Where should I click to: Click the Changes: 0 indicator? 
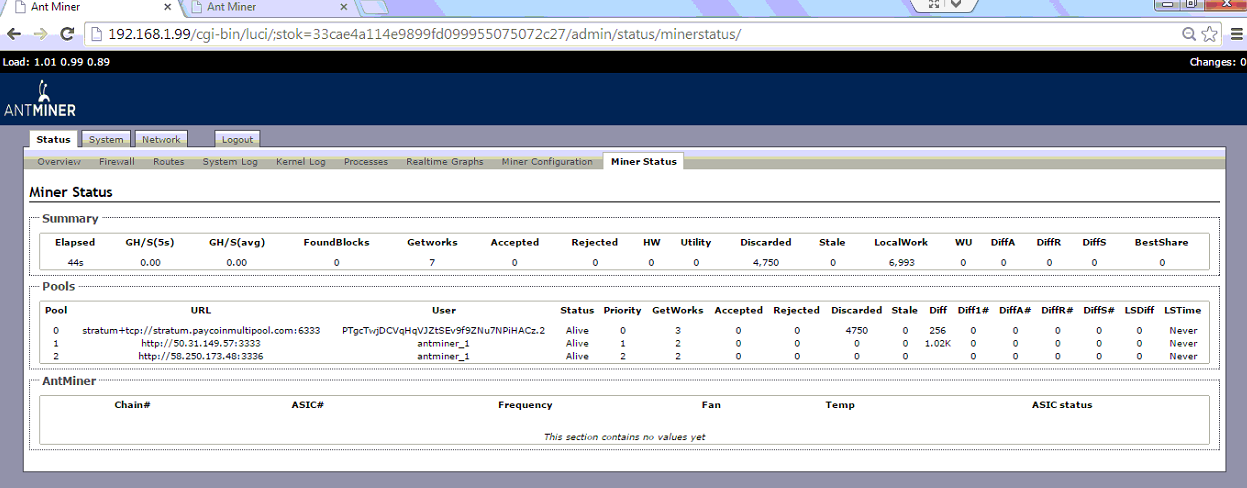click(1217, 61)
